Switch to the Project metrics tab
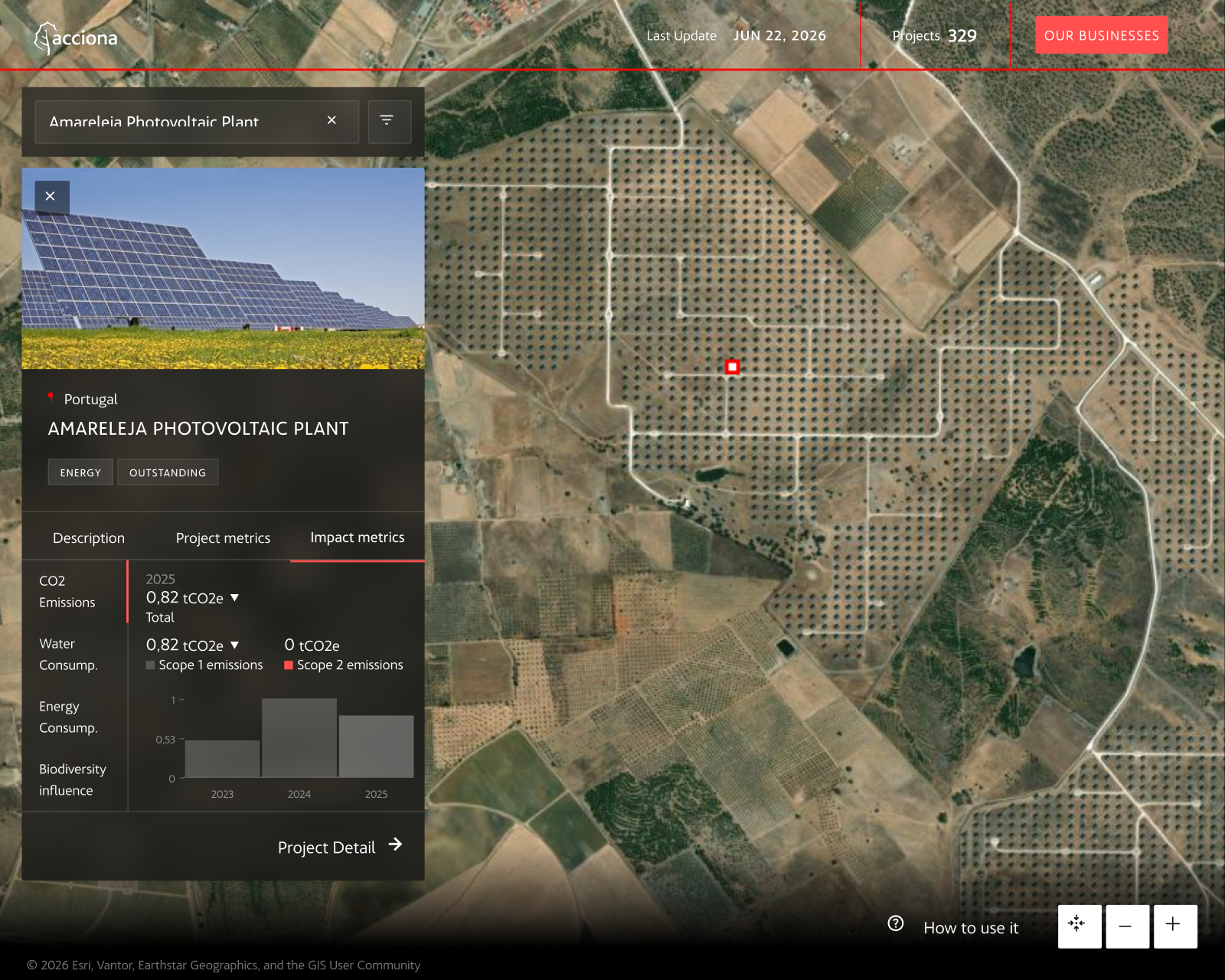Image resolution: width=1225 pixels, height=980 pixels. pos(223,537)
